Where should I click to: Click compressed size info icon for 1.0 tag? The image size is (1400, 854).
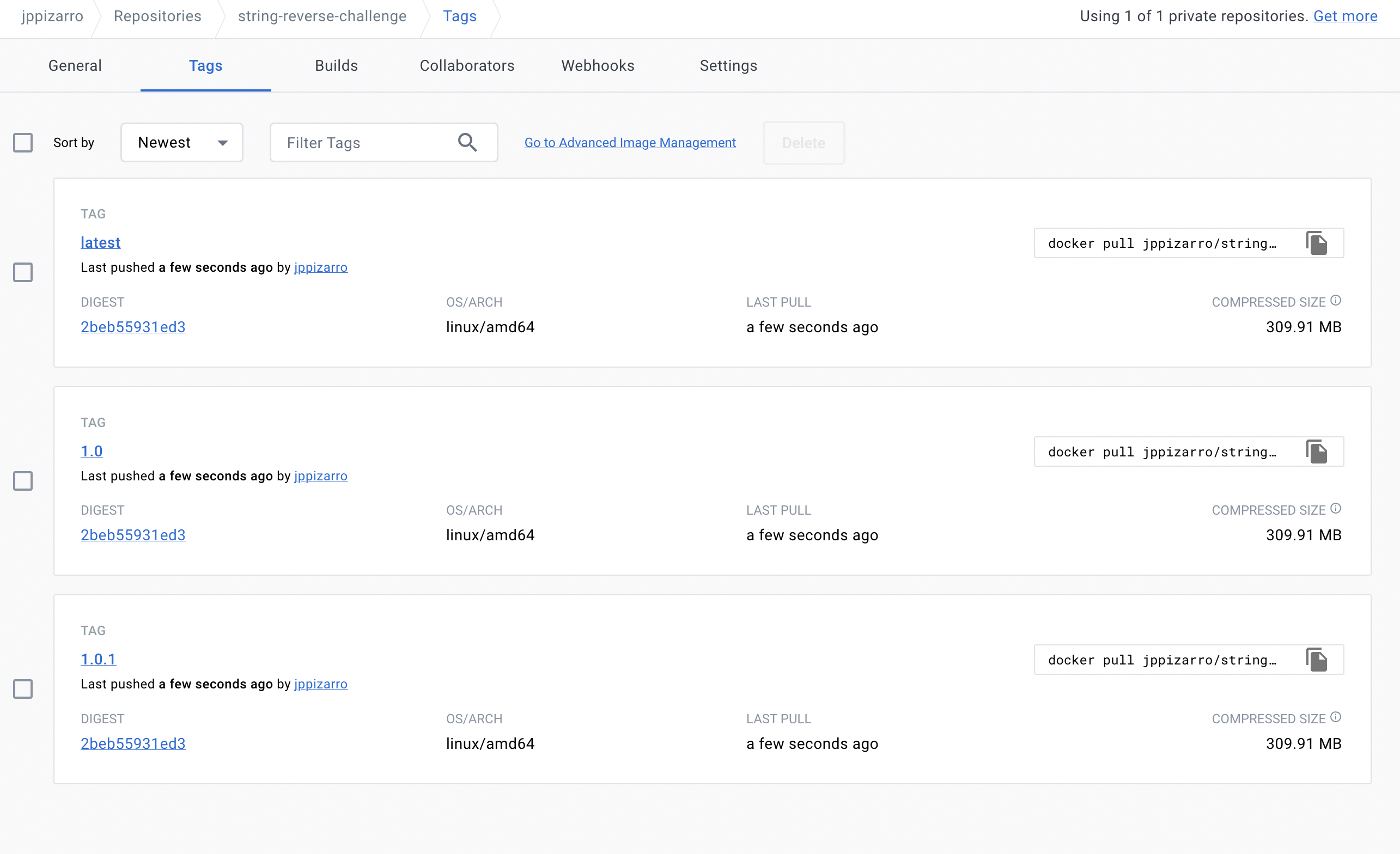1335,509
